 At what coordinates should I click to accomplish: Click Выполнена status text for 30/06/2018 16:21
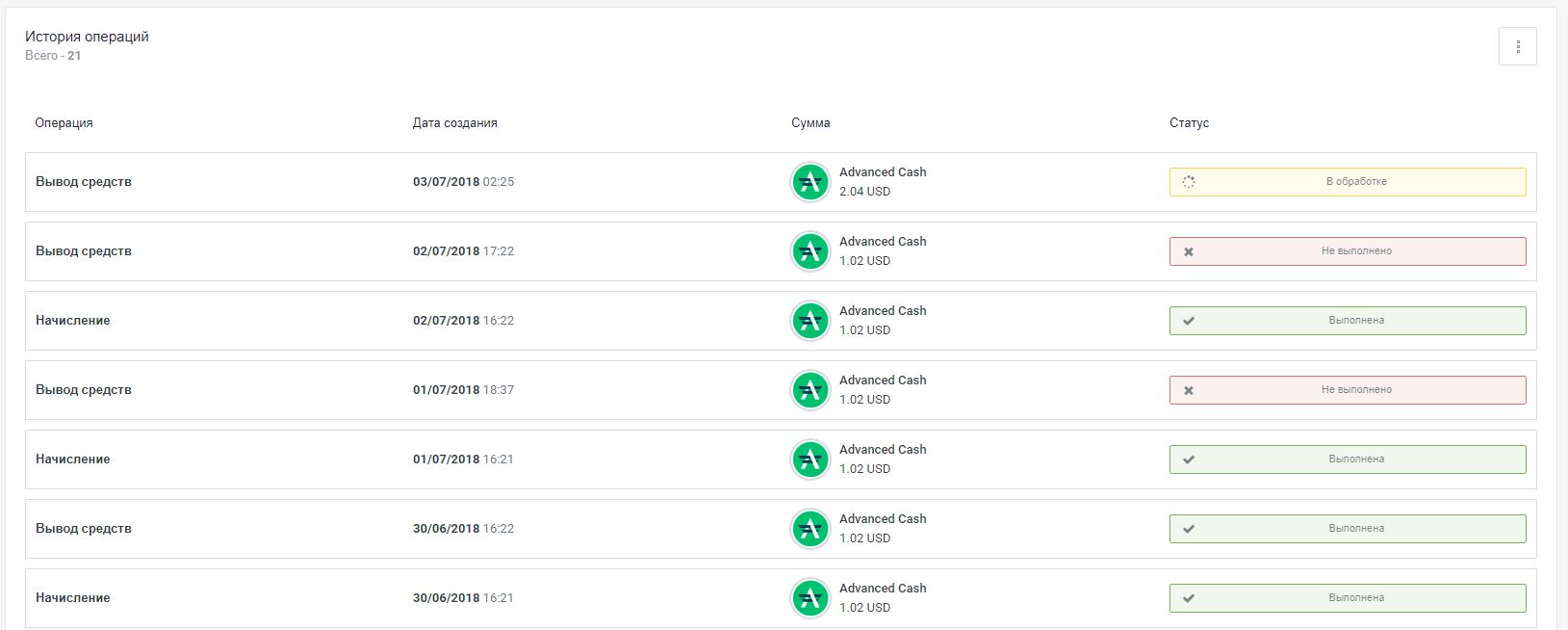pyautogui.click(x=1356, y=597)
